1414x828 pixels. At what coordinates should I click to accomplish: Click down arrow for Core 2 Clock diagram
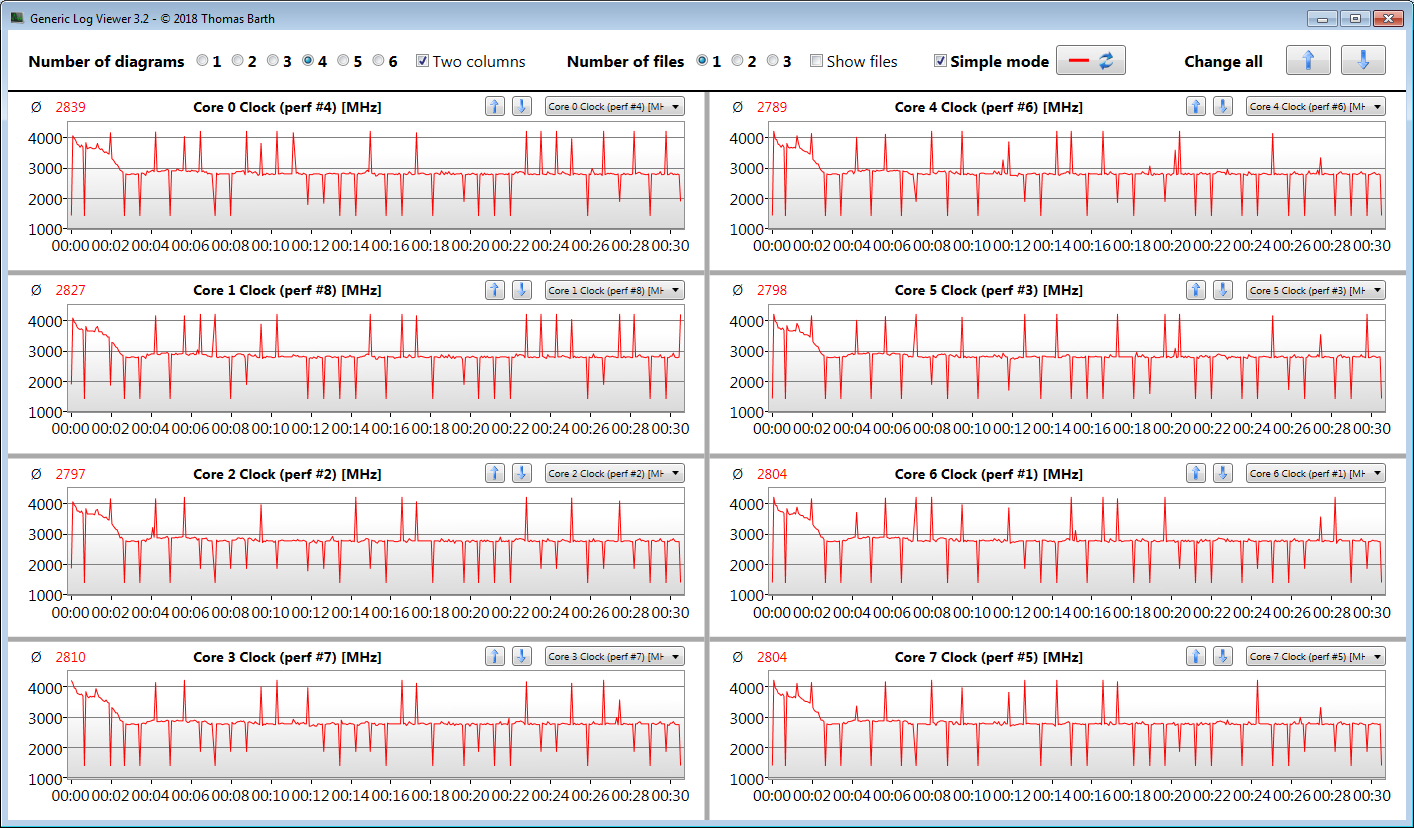tap(521, 473)
